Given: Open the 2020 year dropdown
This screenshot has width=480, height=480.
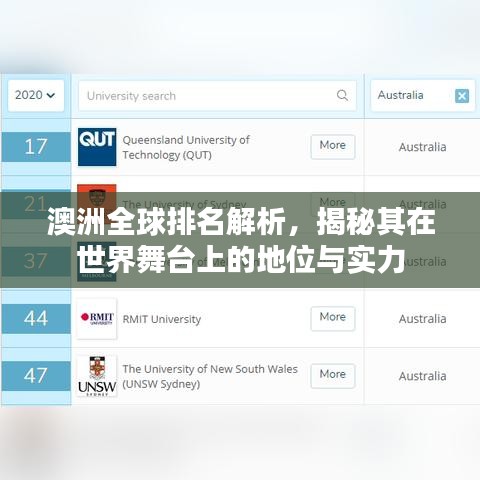Looking at the screenshot, I should pos(36,95).
